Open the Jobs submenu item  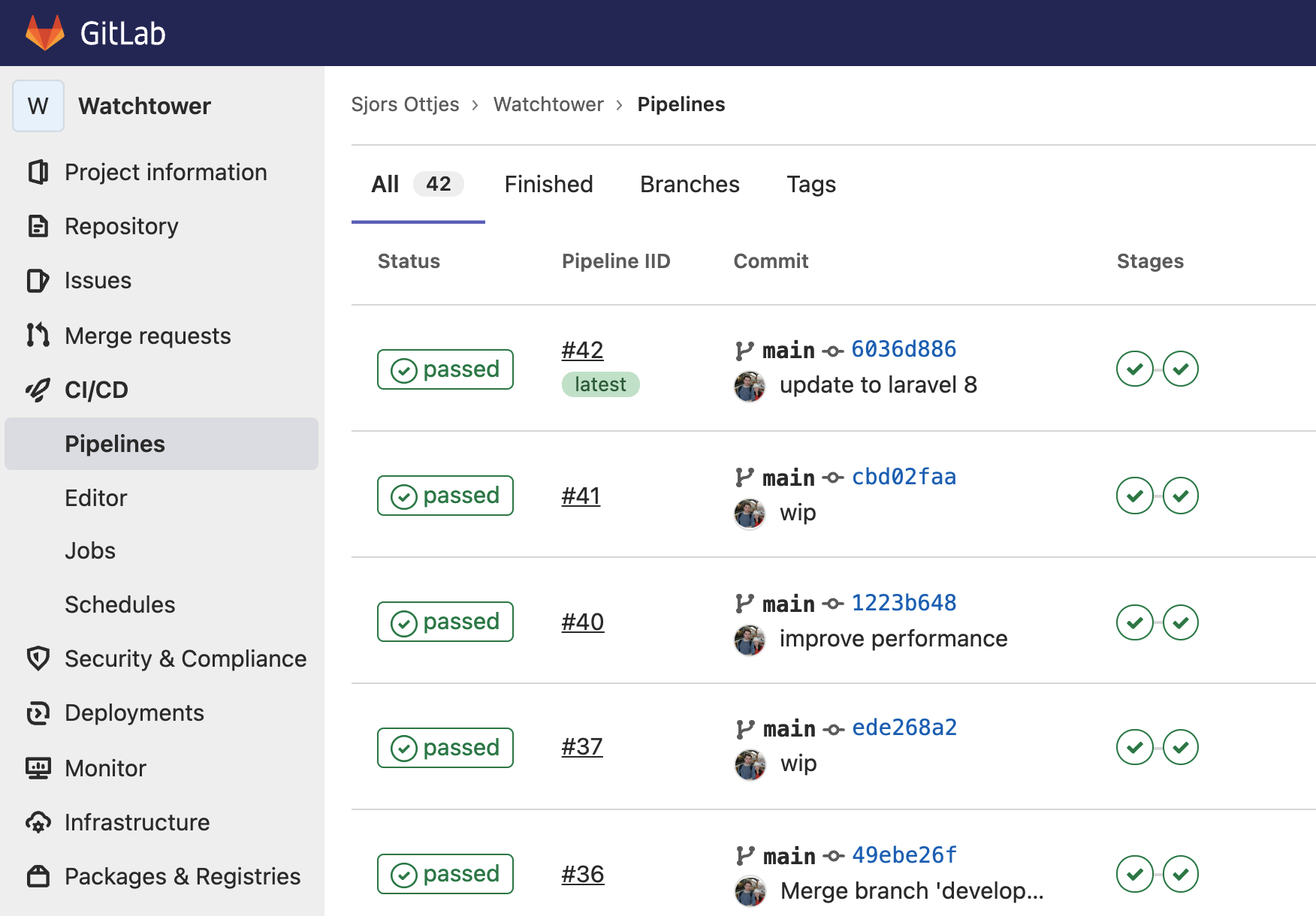pos(90,550)
